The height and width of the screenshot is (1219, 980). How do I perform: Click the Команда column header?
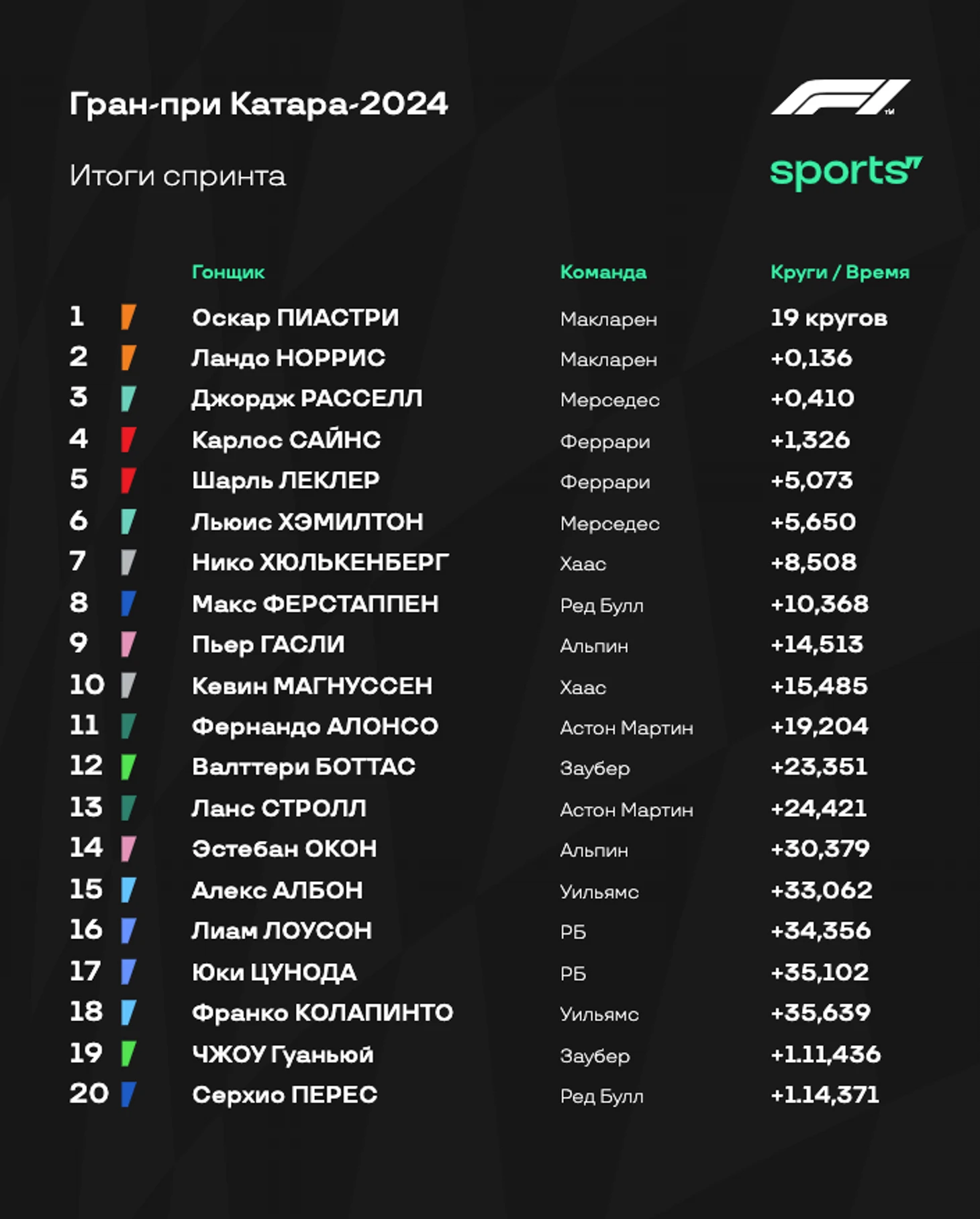tap(603, 272)
